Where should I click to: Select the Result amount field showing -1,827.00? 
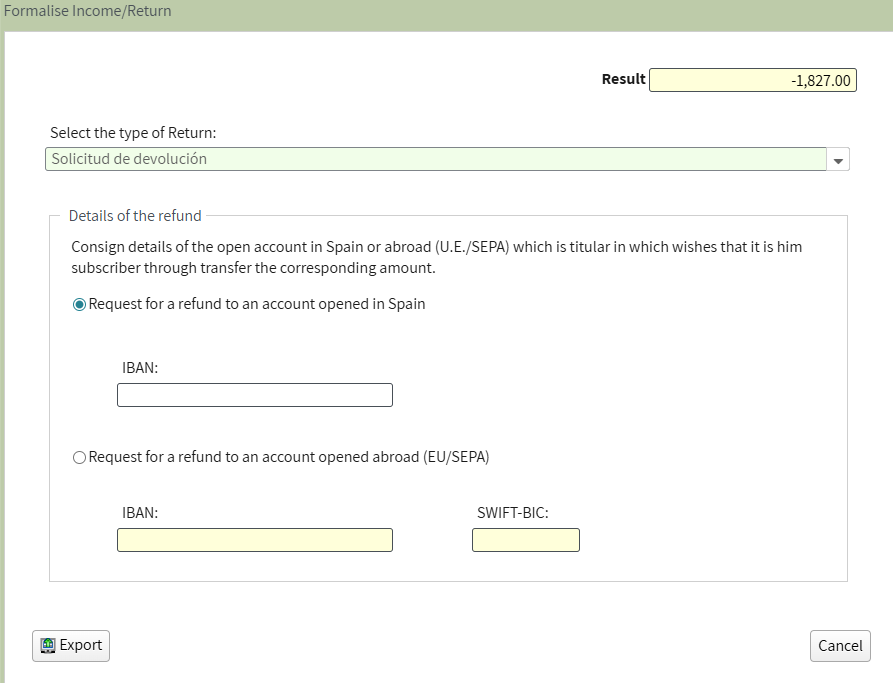753,80
